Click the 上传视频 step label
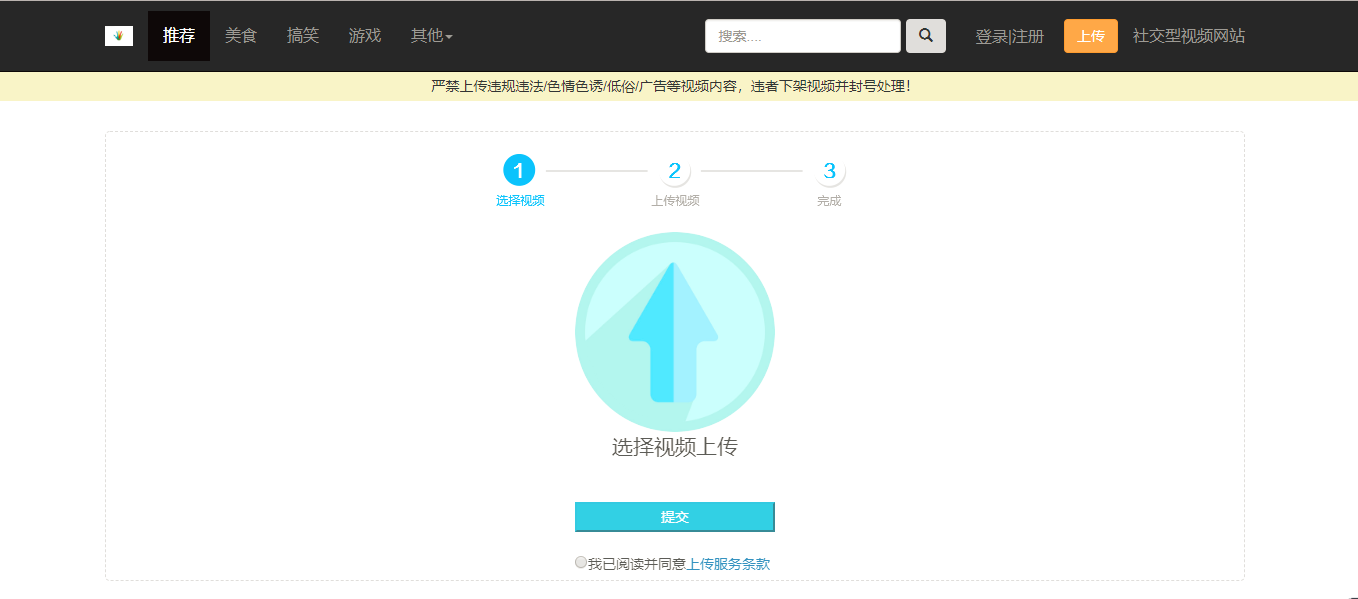This screenshot has height=599, width=1358. coord(676,201)
